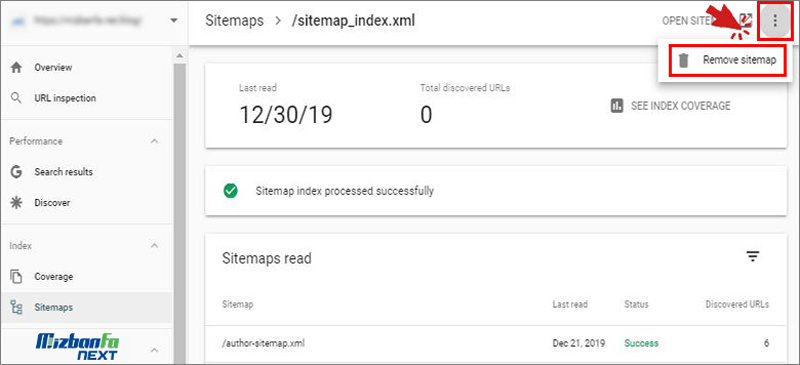Open the property selector dropdown arrow

(x=174, y=21)
